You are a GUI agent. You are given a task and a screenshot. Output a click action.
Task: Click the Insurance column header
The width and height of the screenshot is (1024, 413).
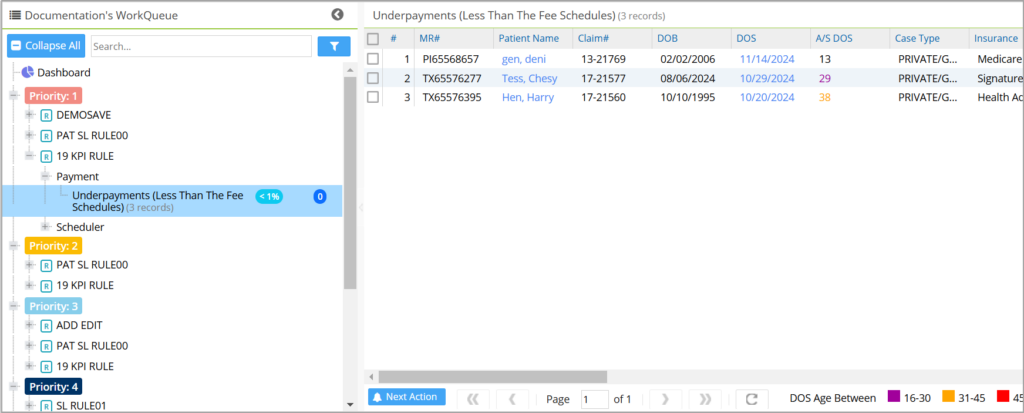pos(996,39)
